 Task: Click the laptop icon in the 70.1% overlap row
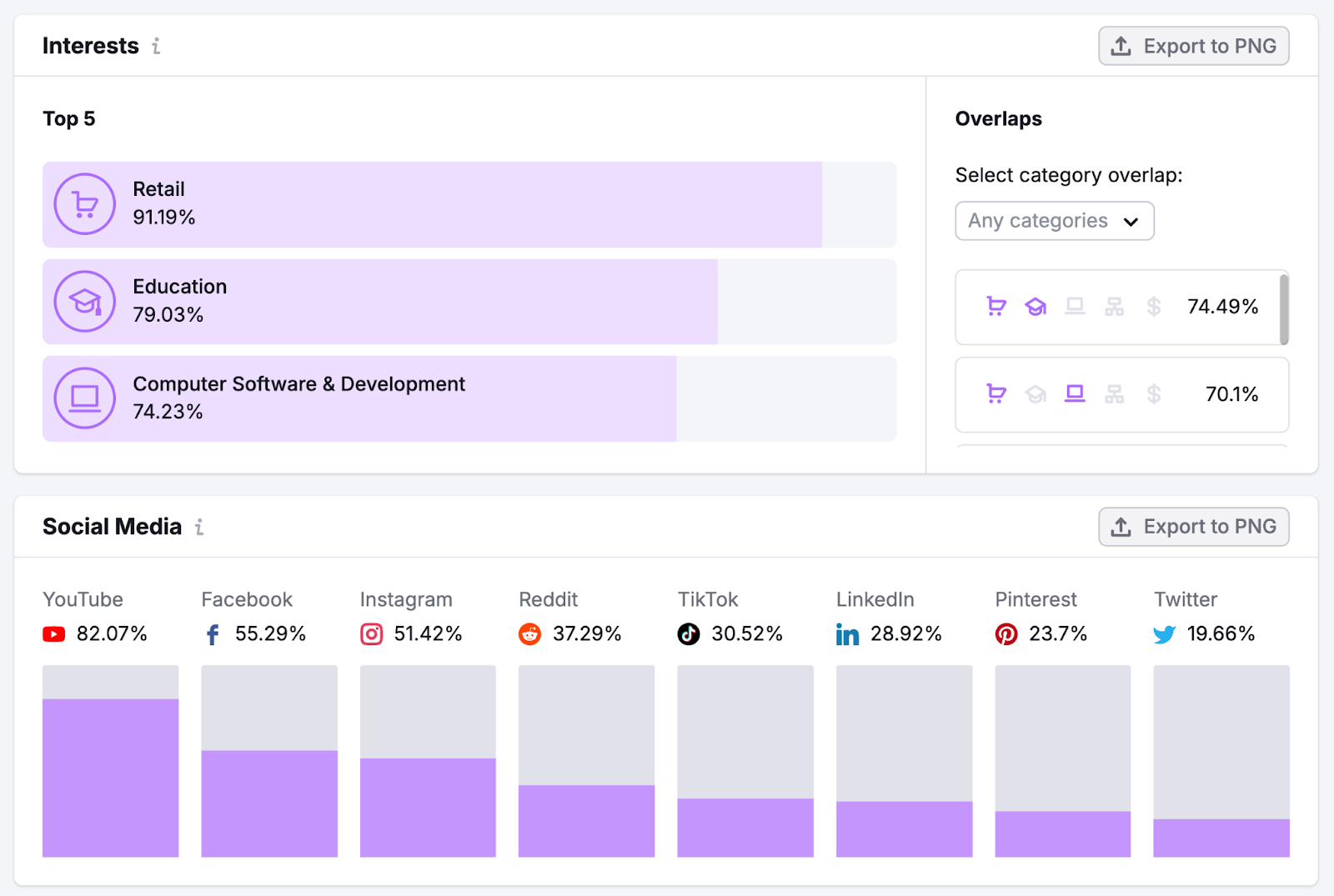1075,393
